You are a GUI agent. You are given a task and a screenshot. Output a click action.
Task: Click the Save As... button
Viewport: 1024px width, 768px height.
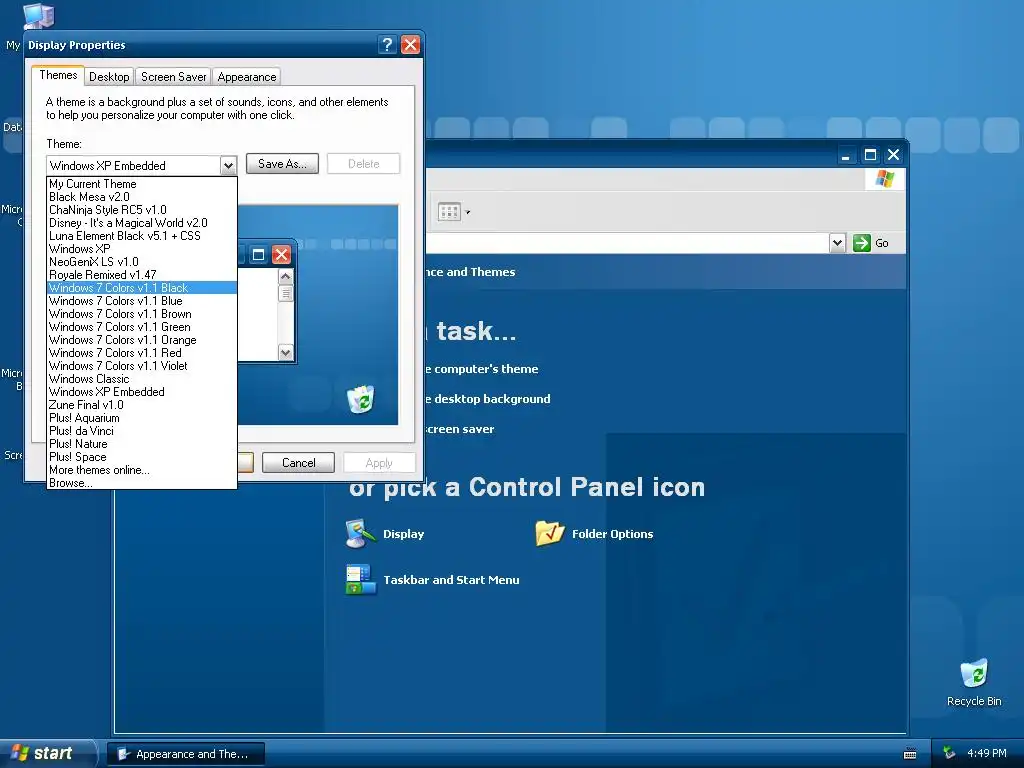coord(282,164)
